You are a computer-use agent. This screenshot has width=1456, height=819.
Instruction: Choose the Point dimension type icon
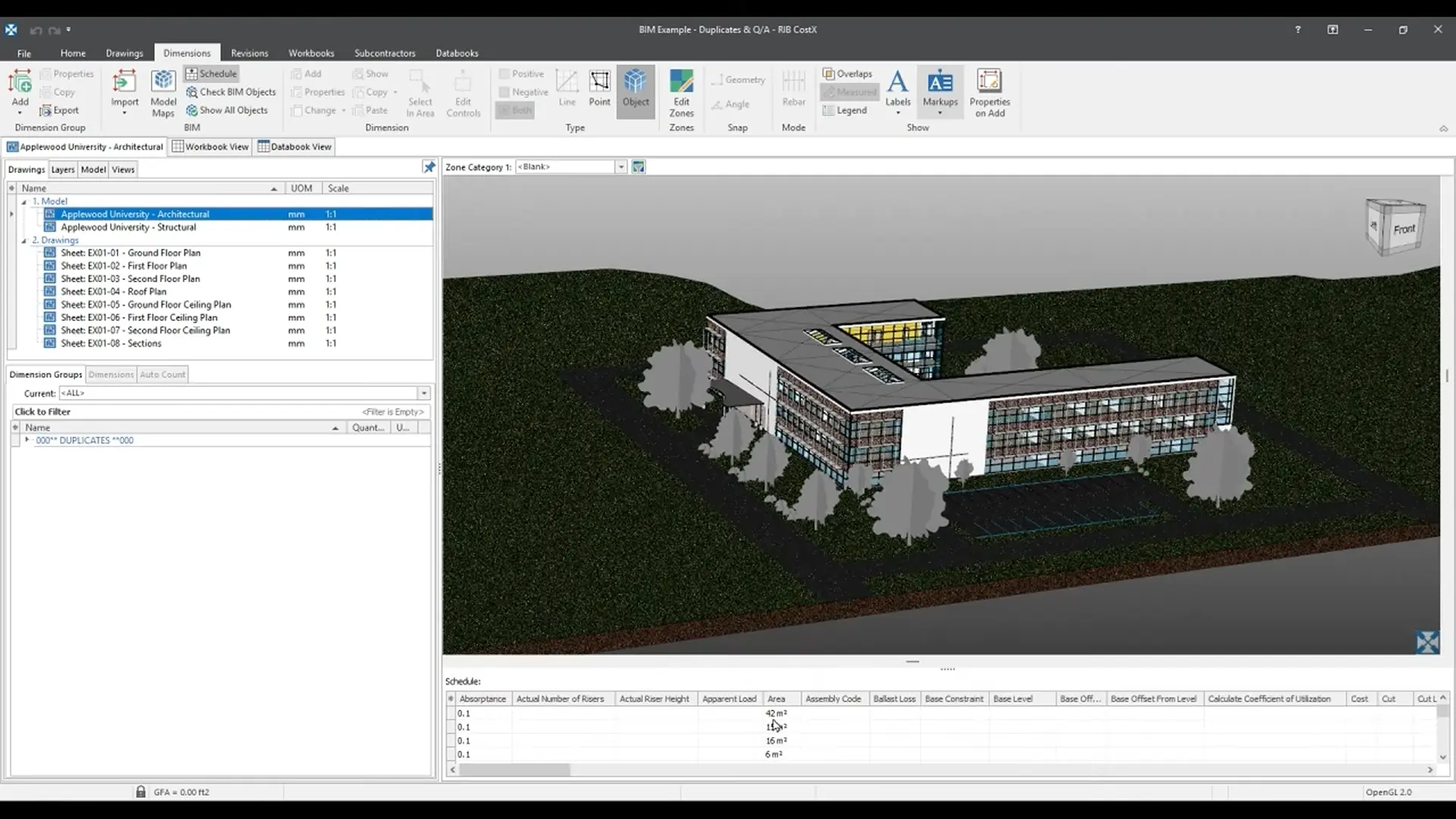(599, 88)
